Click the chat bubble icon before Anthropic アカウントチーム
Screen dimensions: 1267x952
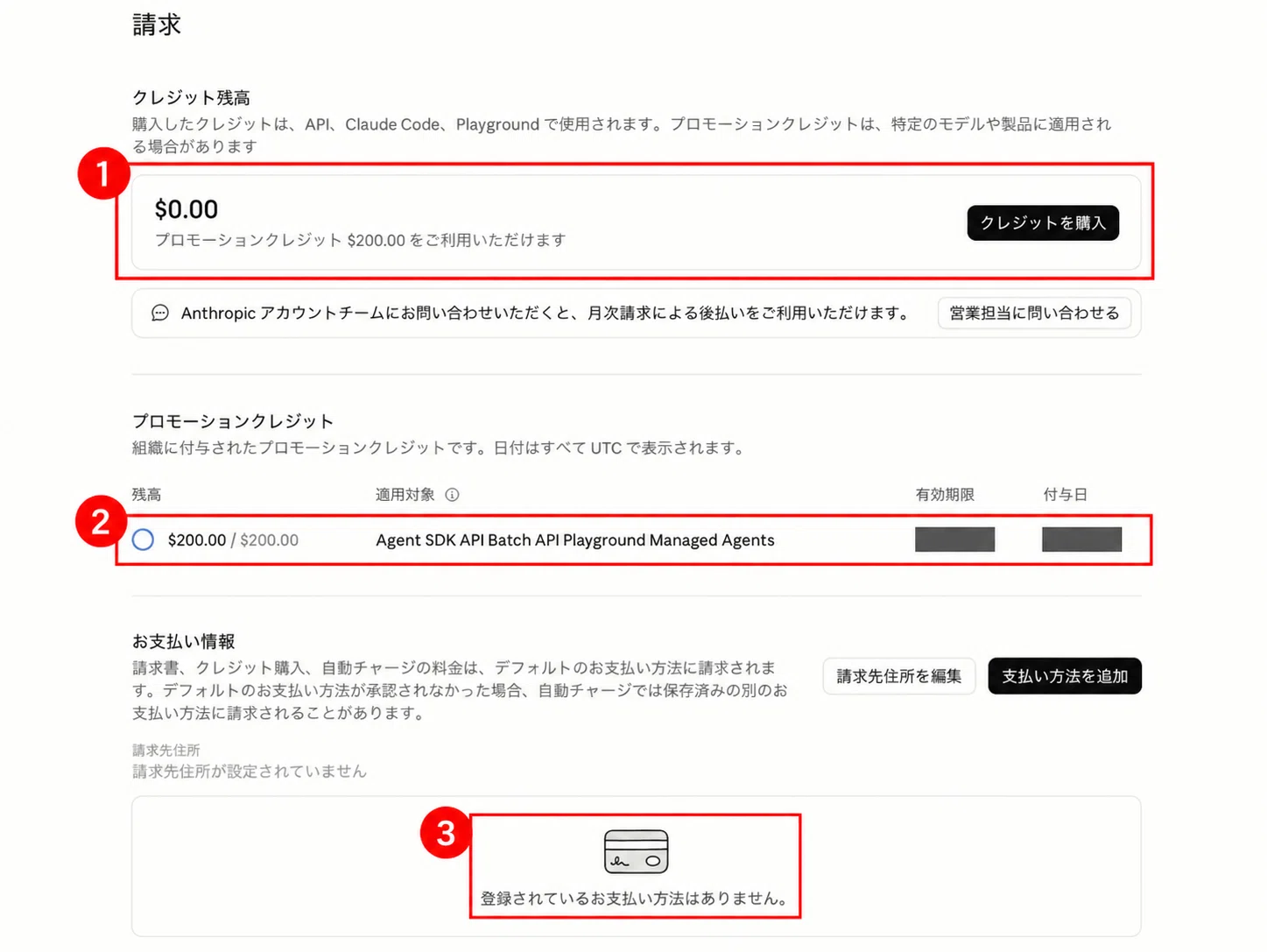159,313
